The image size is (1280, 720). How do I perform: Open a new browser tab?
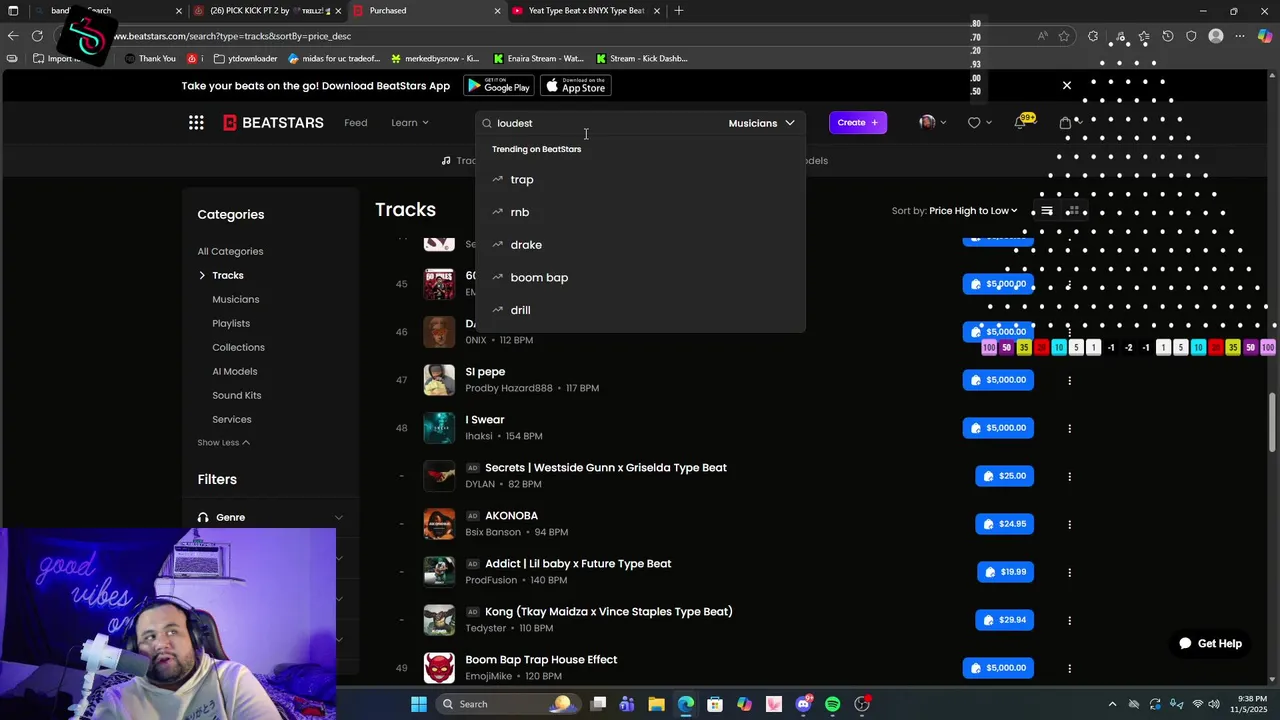tap(679, 11)
